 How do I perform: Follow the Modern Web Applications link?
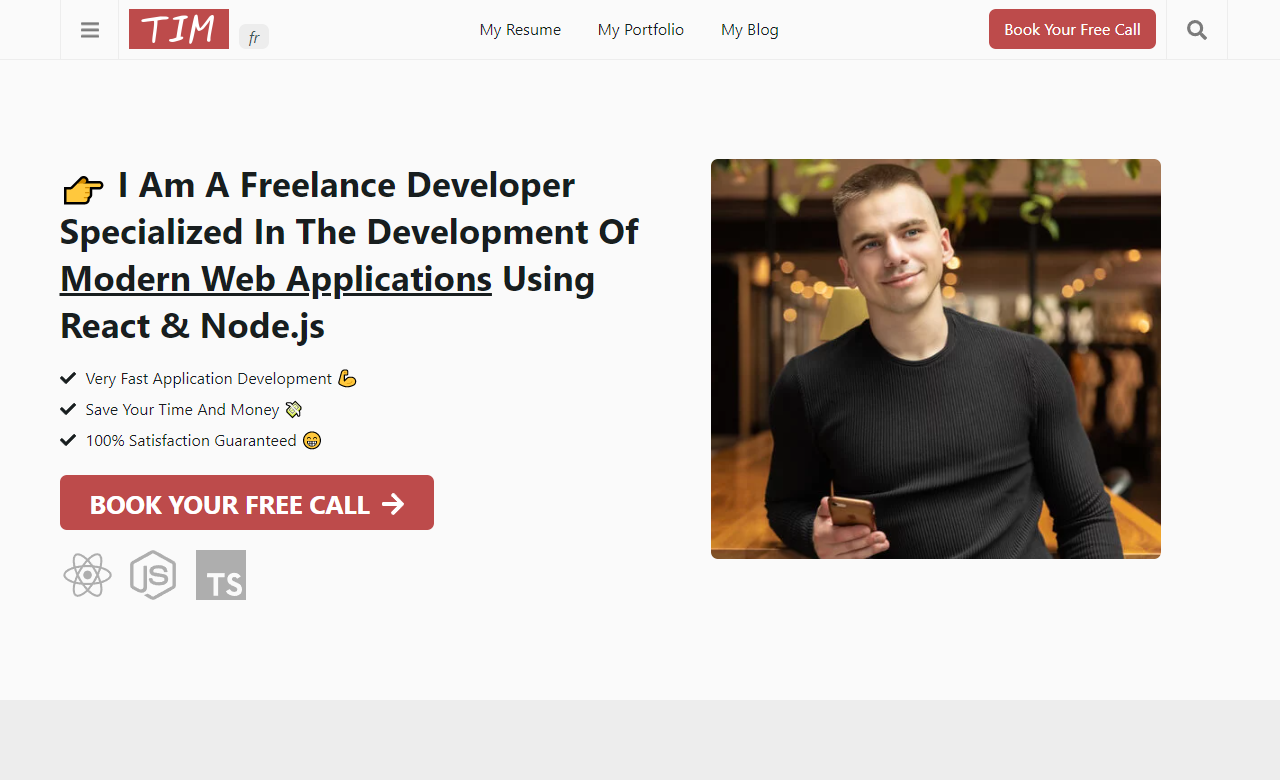[x=276, y=279]
